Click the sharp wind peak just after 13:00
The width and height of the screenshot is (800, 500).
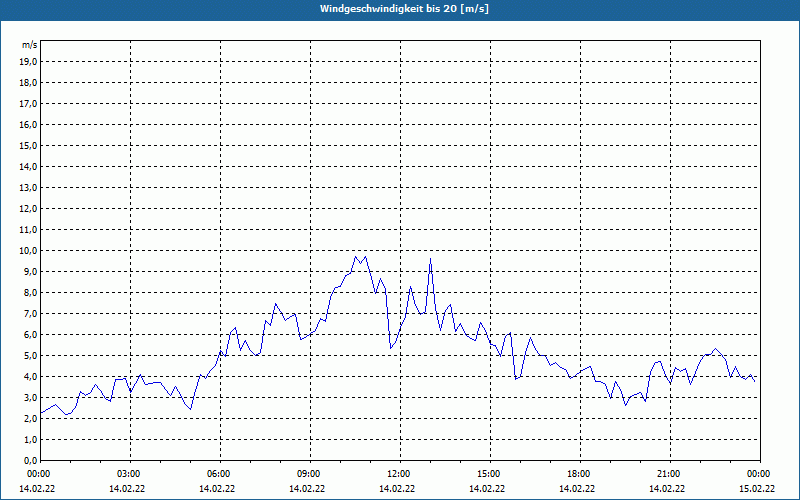click(431, 259)
